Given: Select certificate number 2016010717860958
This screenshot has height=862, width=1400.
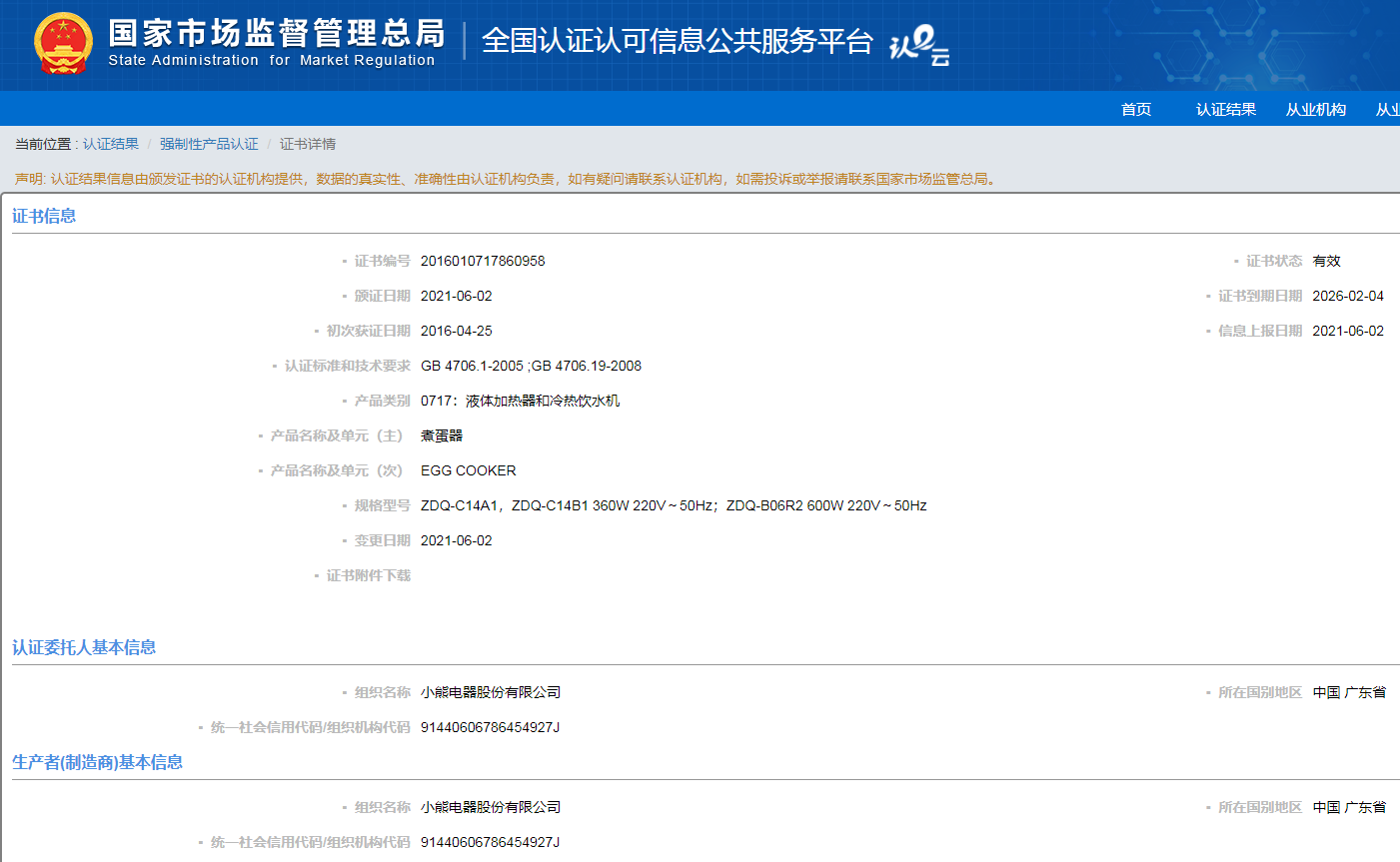Looking at the screenshot, I should click(x=483, y=261).
